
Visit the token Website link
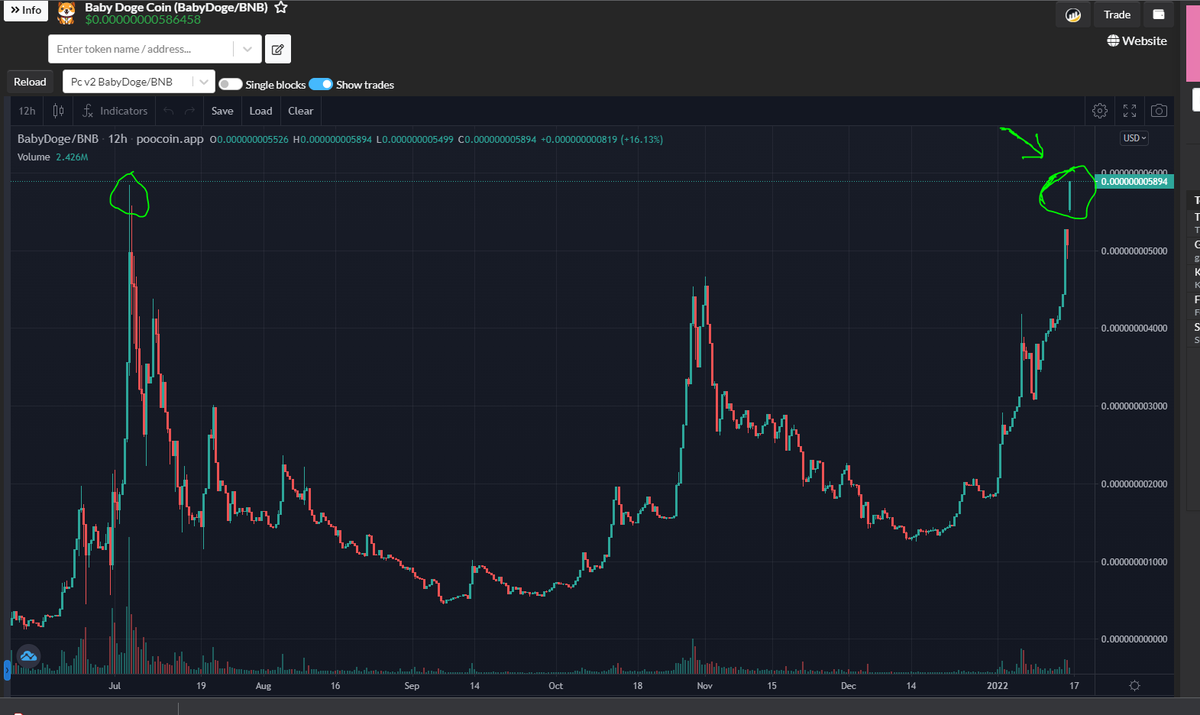click(1137, 41)
